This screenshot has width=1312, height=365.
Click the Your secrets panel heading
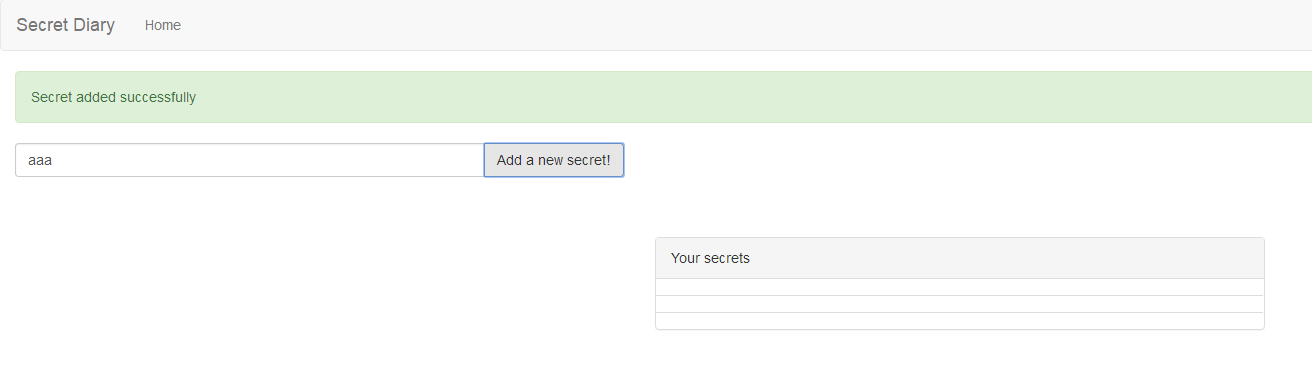click(960, 258)
